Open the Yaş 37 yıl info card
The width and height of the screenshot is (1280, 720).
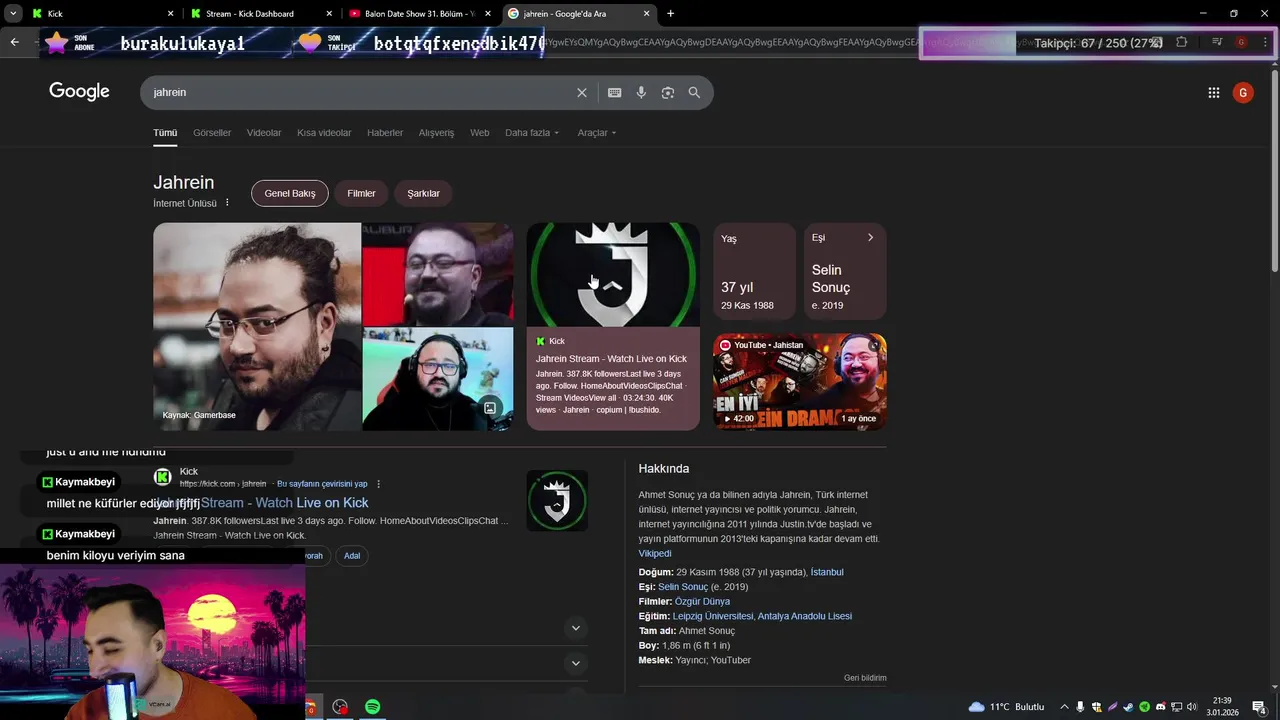pos(754,271)
